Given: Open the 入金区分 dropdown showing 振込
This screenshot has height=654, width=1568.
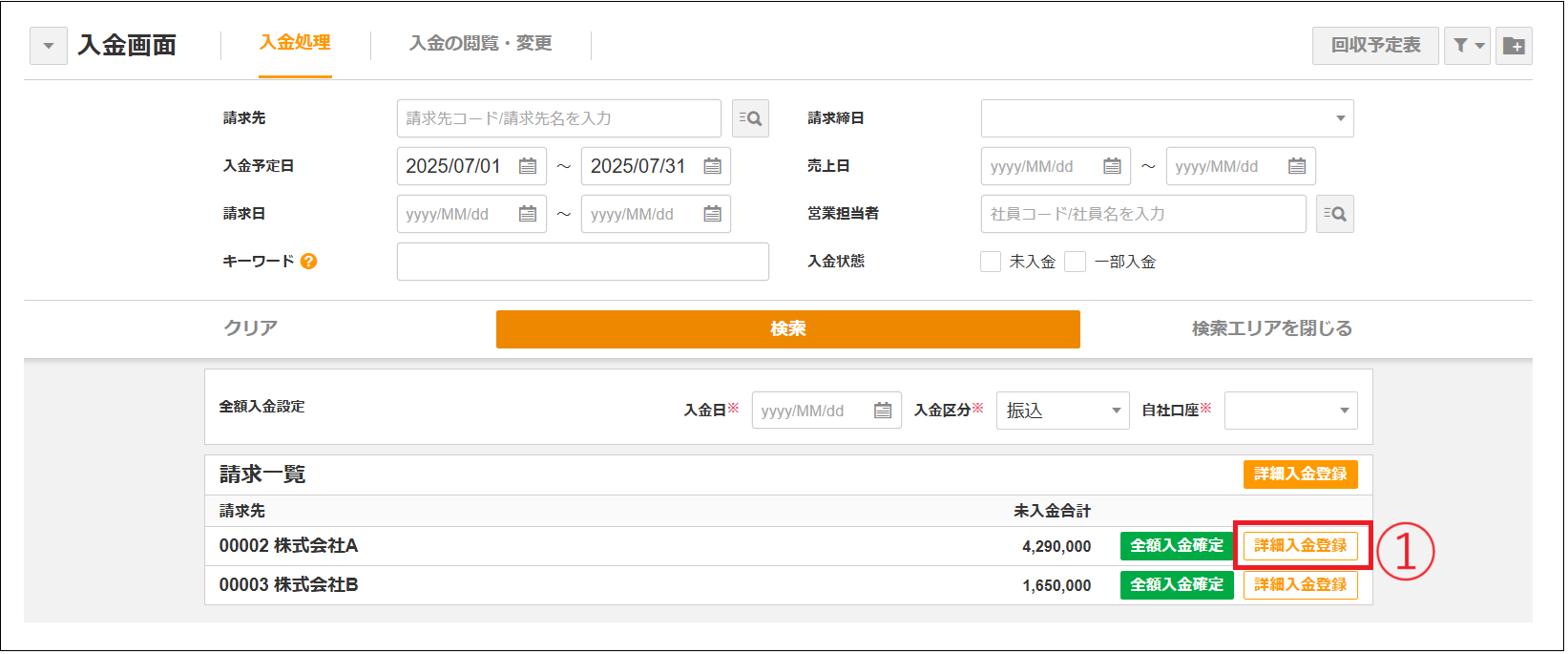Looking at the screenshot, I should [x=1062, y=411].
